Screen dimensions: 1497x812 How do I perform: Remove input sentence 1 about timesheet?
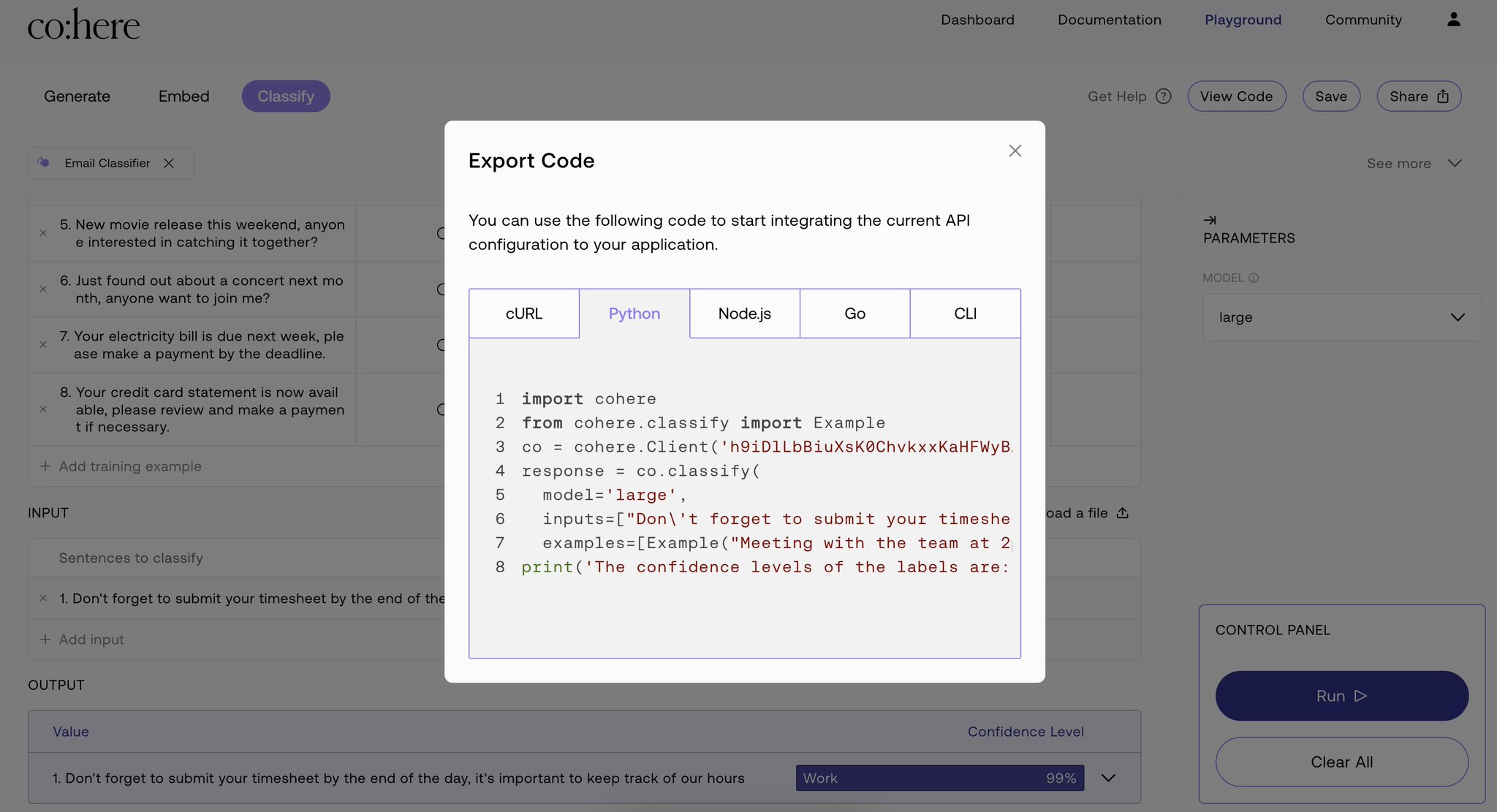pyautogui.click(x=43, y=598)
